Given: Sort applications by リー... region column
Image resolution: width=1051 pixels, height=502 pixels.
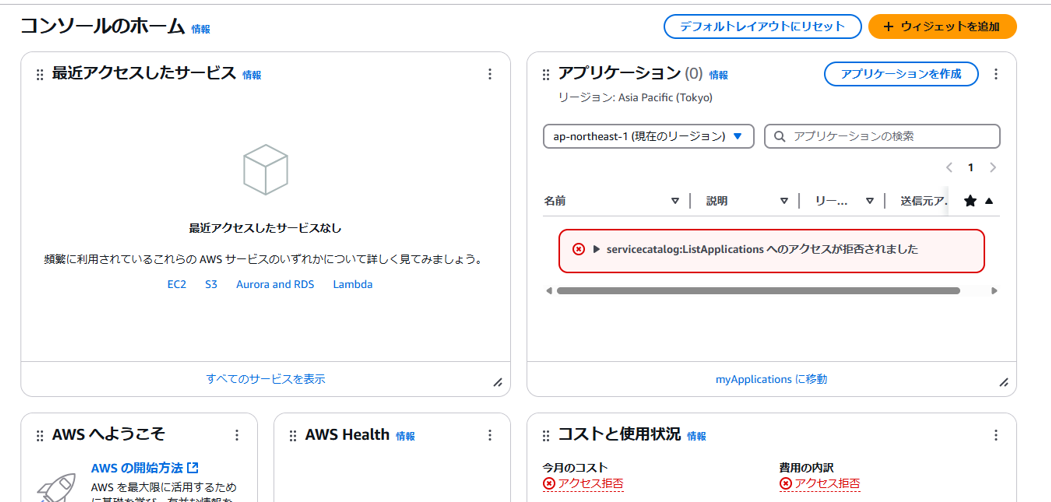Looking at the screenshot, I should point(869,200).
